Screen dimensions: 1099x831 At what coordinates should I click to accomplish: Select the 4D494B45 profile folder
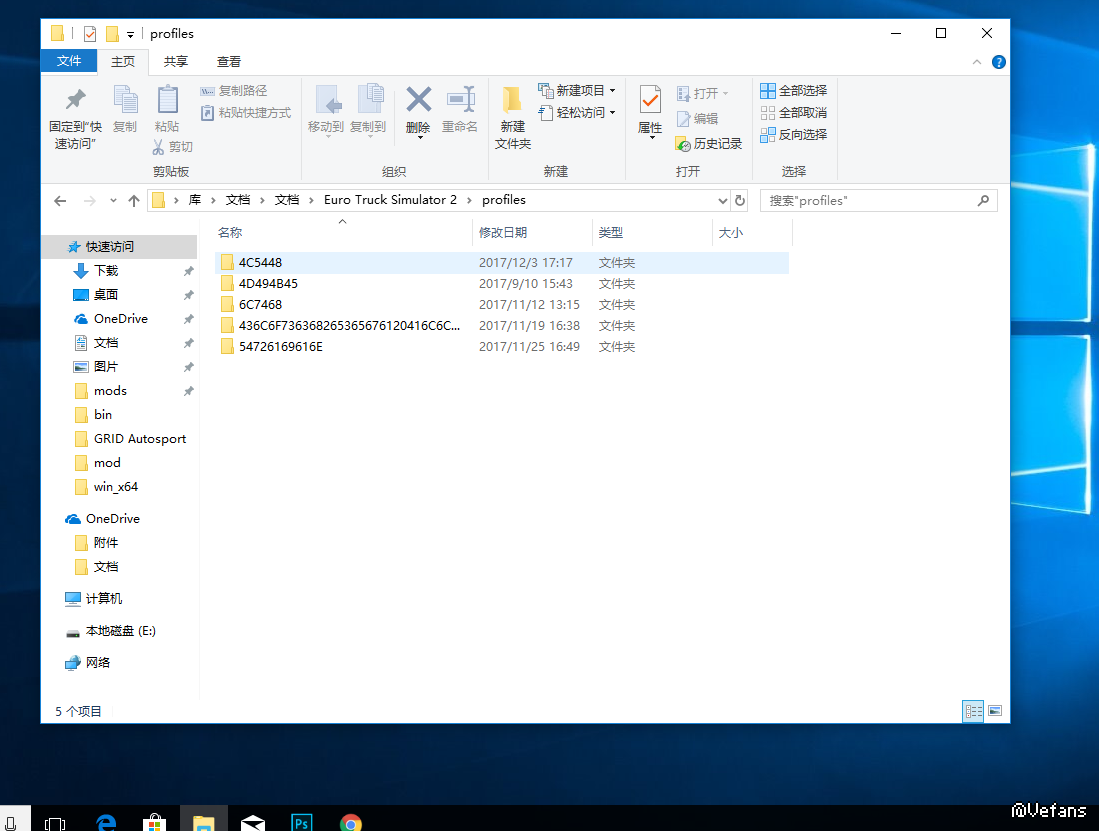pyautogui.click(x=268, y=284)
